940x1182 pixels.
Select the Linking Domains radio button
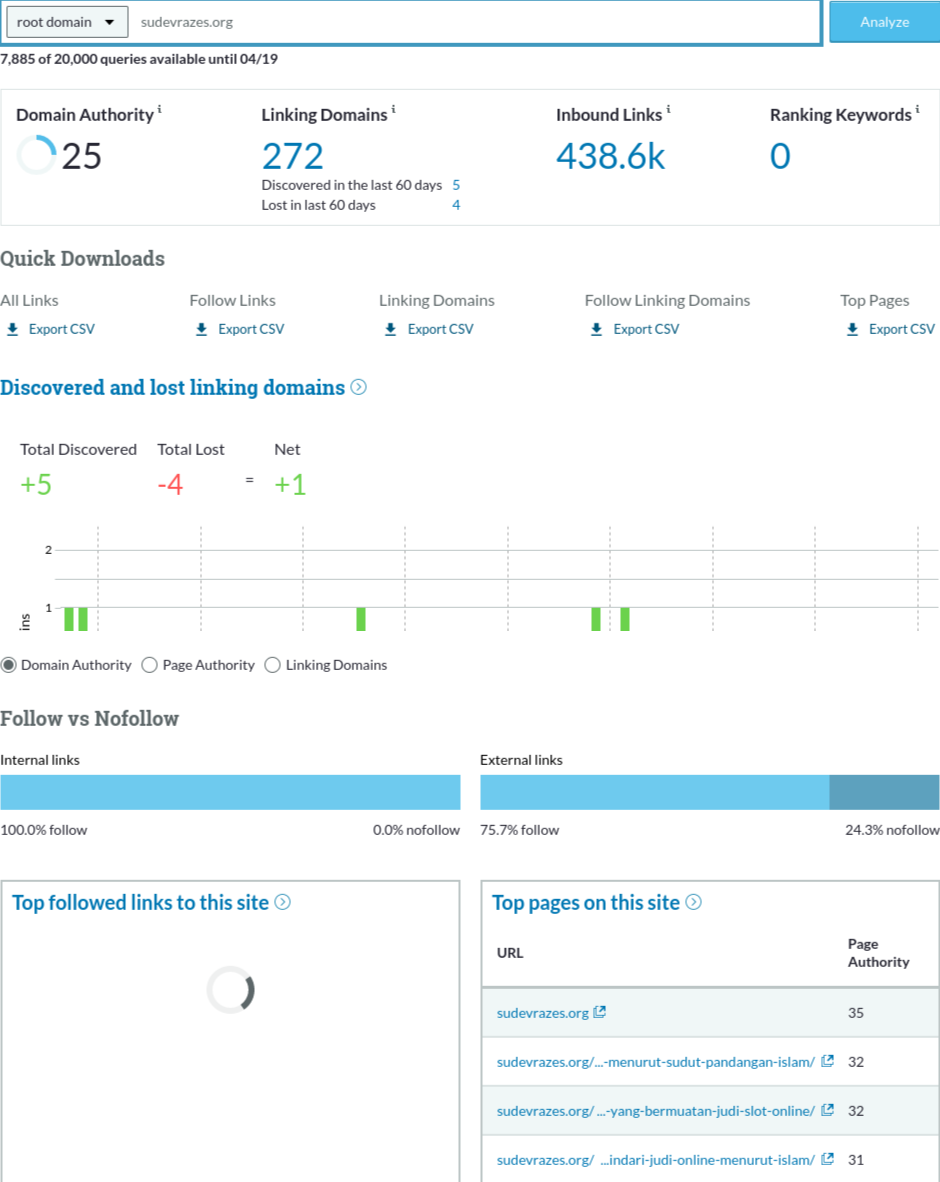pos(272,665)
